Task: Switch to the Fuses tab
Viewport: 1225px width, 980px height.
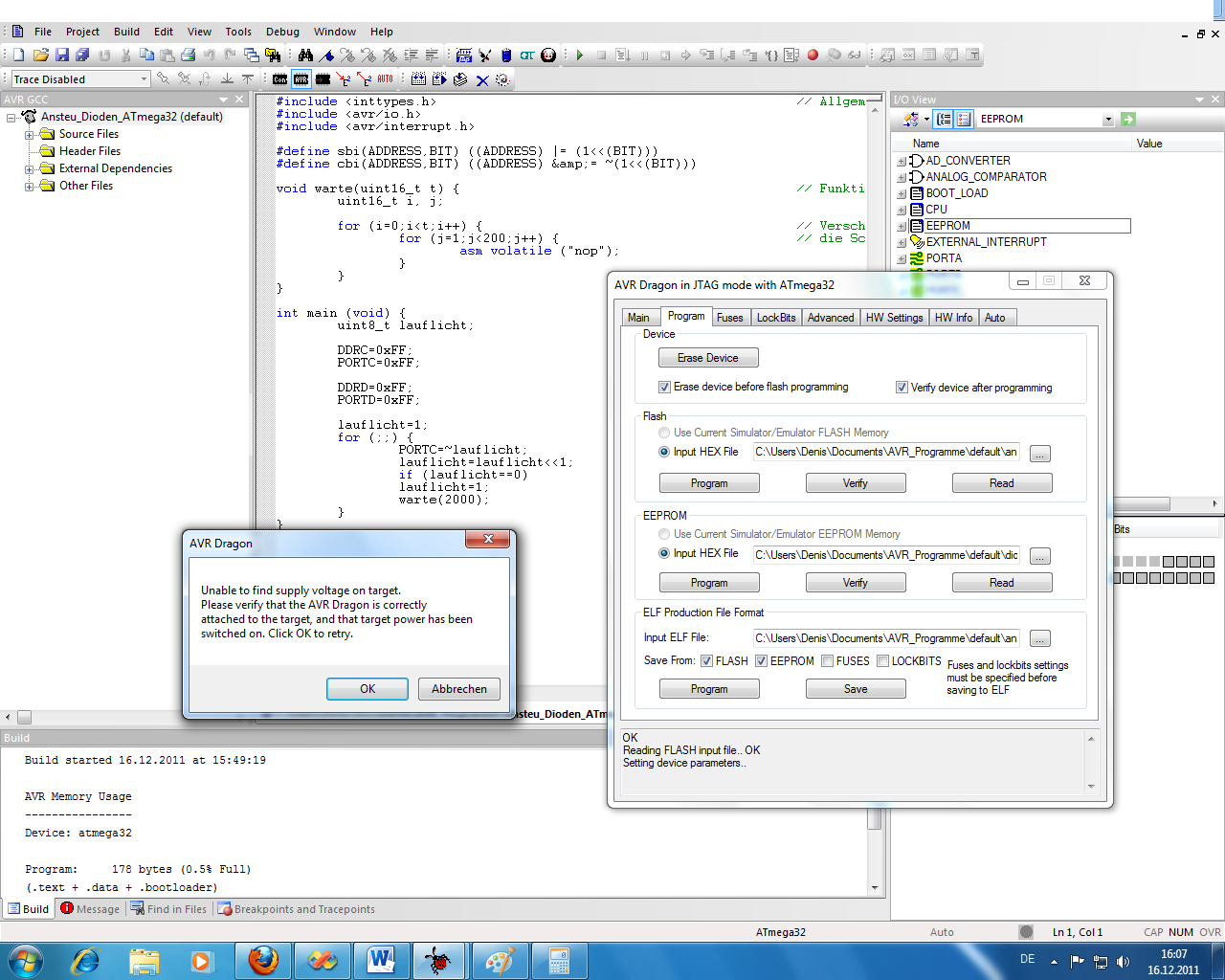Action: coord(729,318)
